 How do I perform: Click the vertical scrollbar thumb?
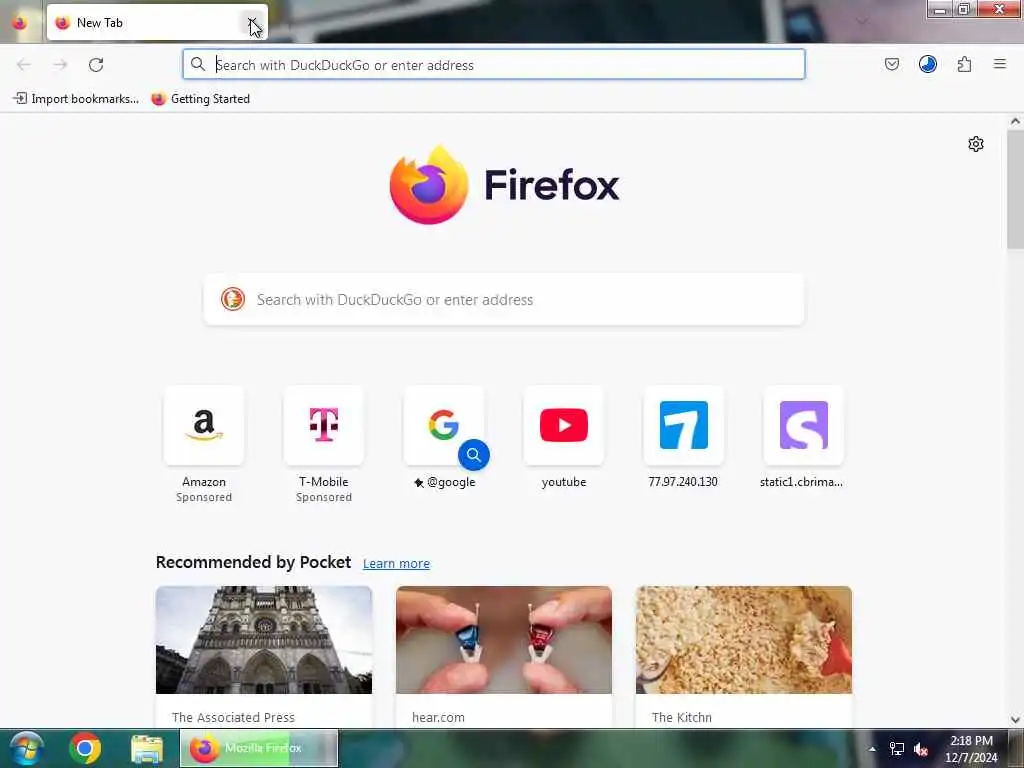pyautogui.click(x=1015, y=189)
